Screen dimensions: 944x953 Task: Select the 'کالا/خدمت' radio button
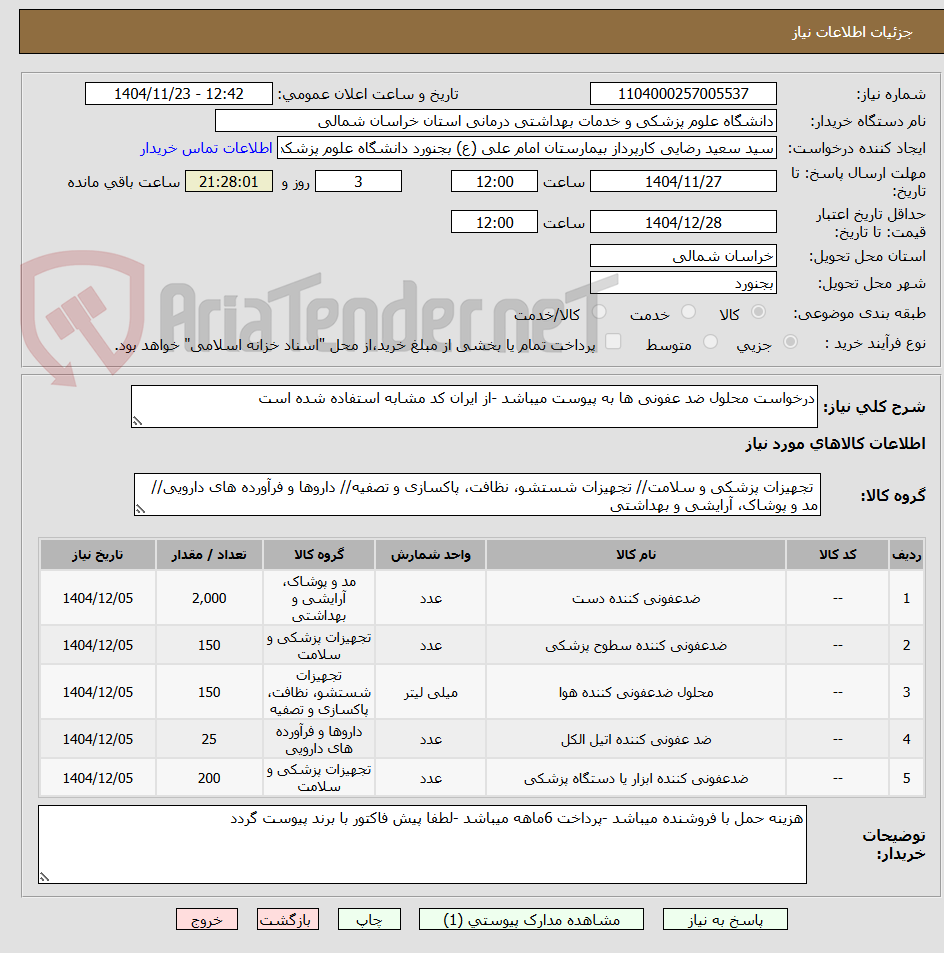pos(599,312)
